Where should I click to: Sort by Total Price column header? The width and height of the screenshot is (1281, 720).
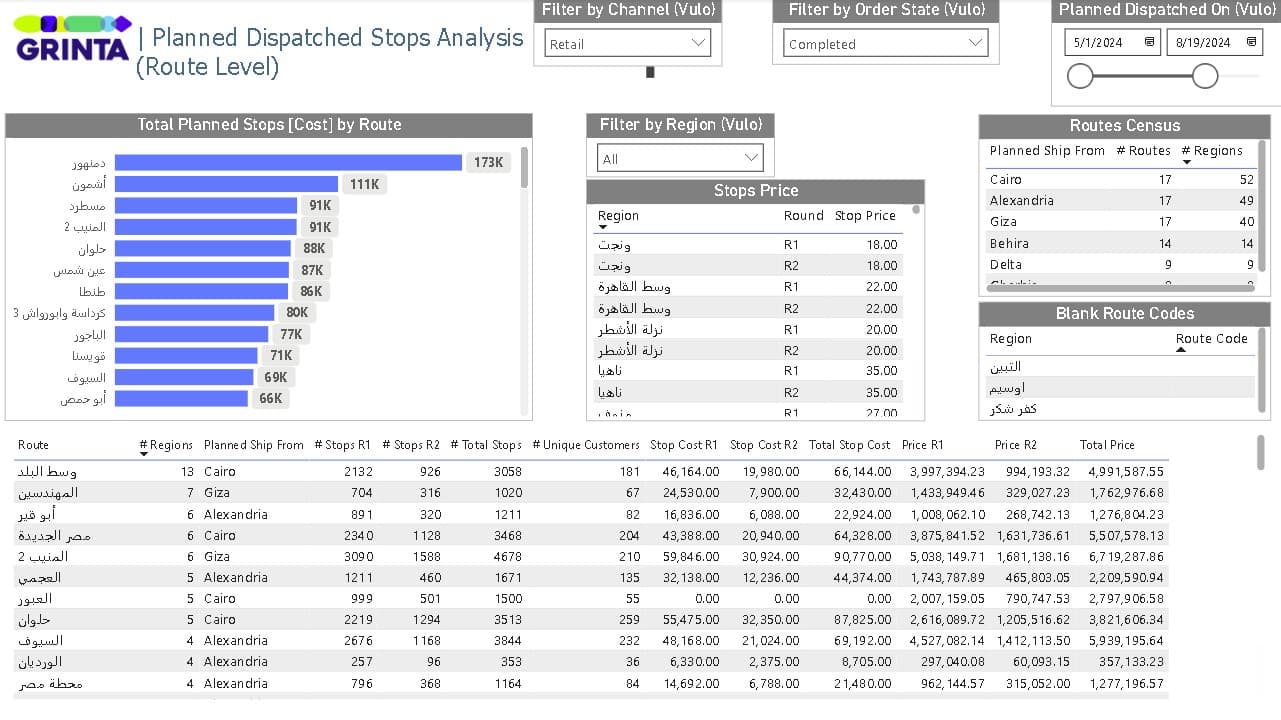1107,445
